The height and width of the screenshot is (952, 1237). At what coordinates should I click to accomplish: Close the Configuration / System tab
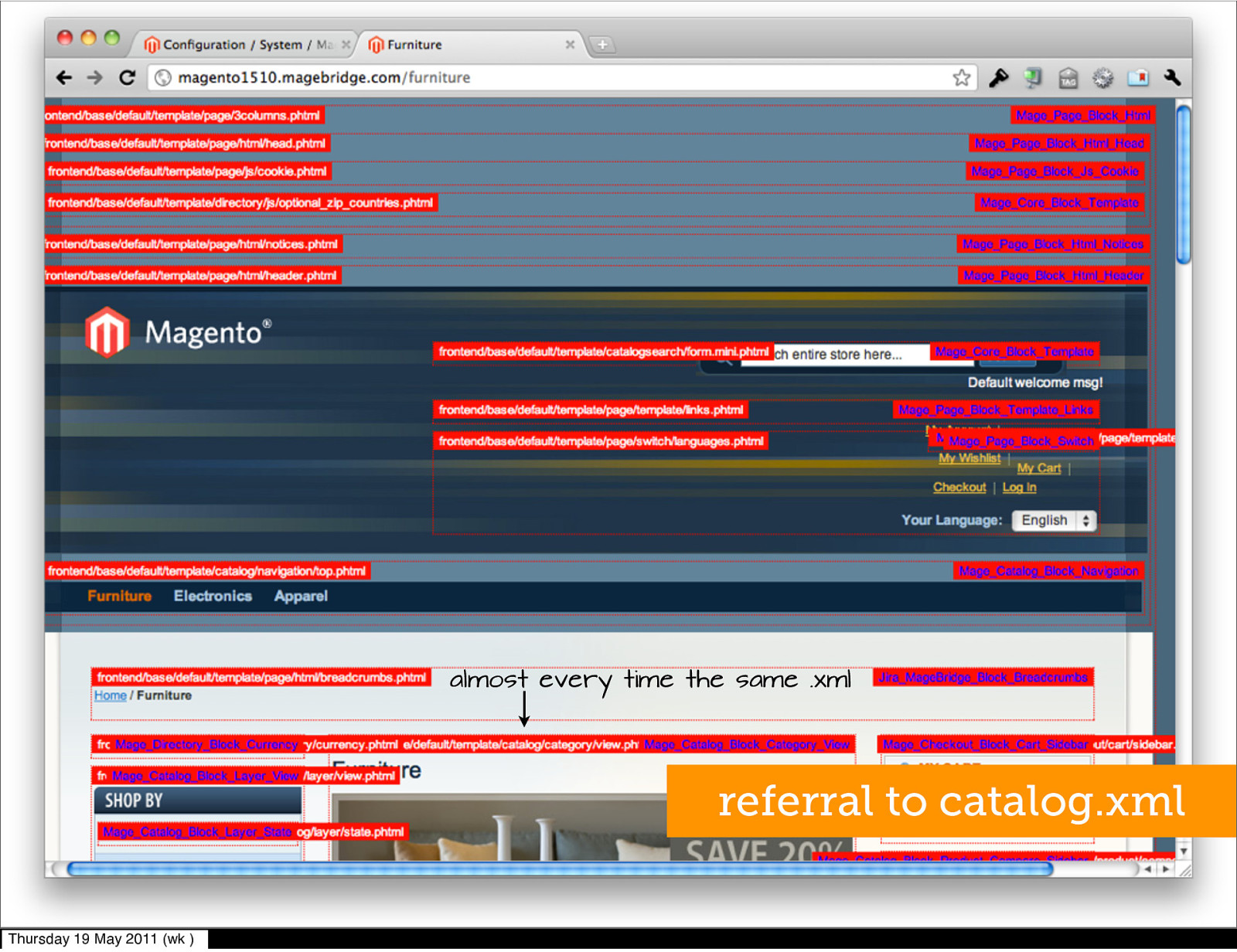[346, 45]
